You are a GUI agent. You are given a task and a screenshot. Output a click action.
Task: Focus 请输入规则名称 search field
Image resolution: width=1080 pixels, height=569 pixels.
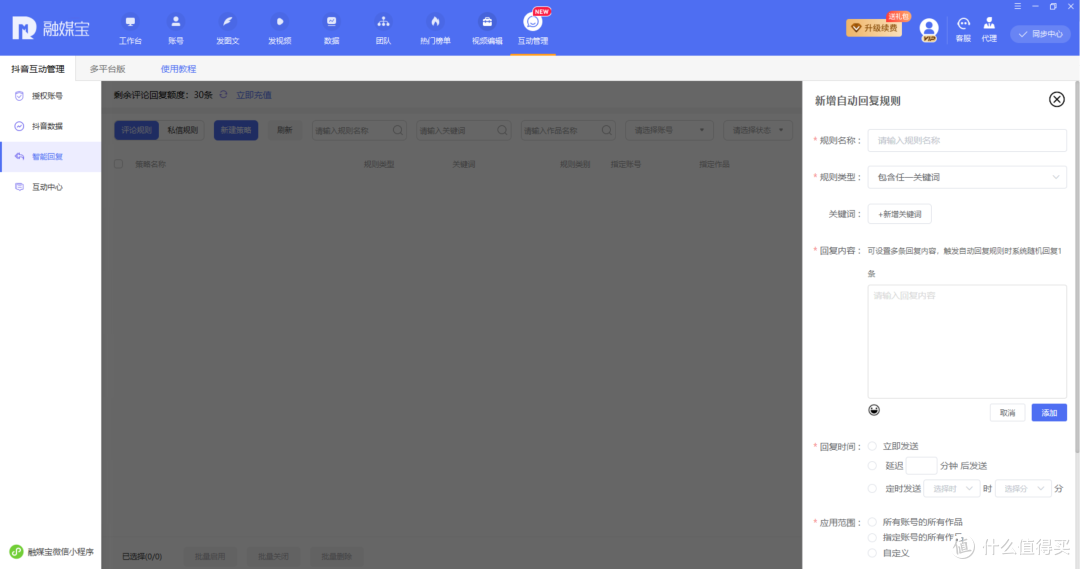pos(359,130)
